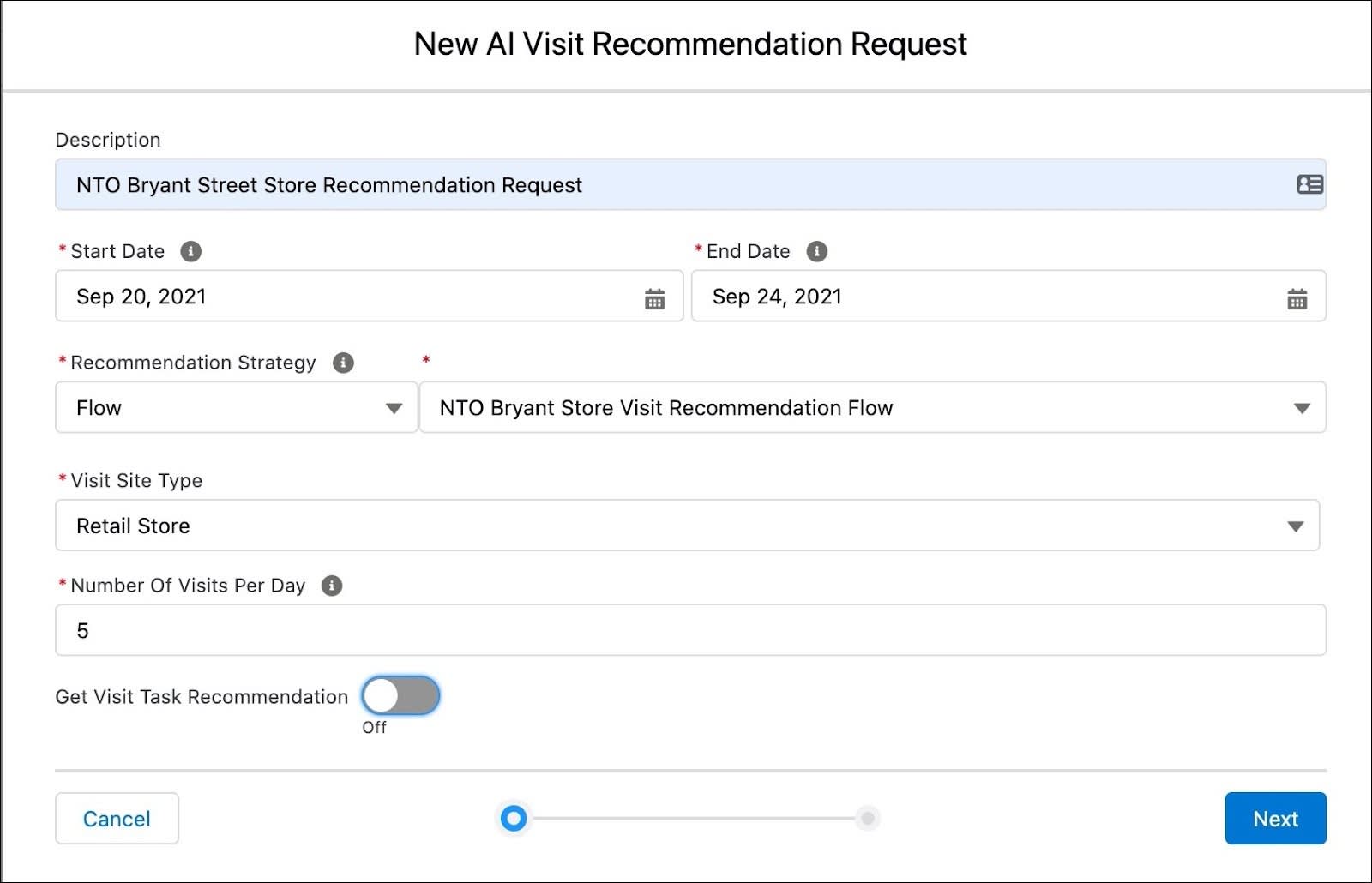Screen dimensions: 1372x883
Task: Click the End Date field showing Sep 24, 2021
Action: 1008,296
